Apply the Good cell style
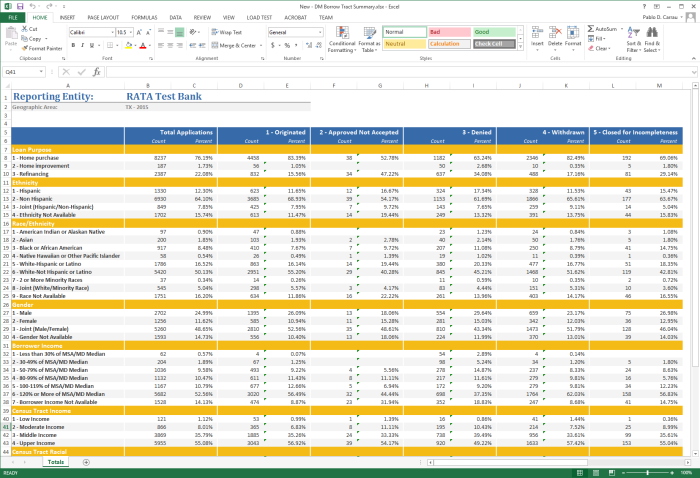This screenshot has height=478, width=700. 494,32
